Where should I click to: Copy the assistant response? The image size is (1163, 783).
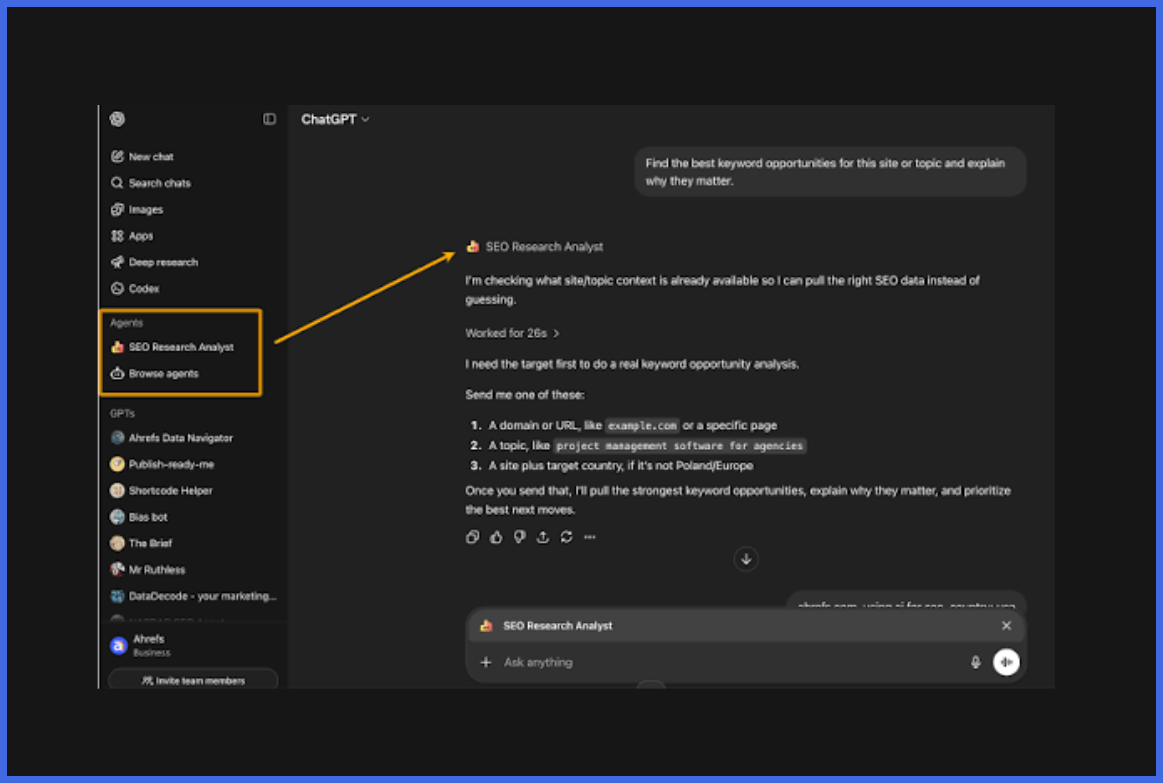tap(472, 537)
